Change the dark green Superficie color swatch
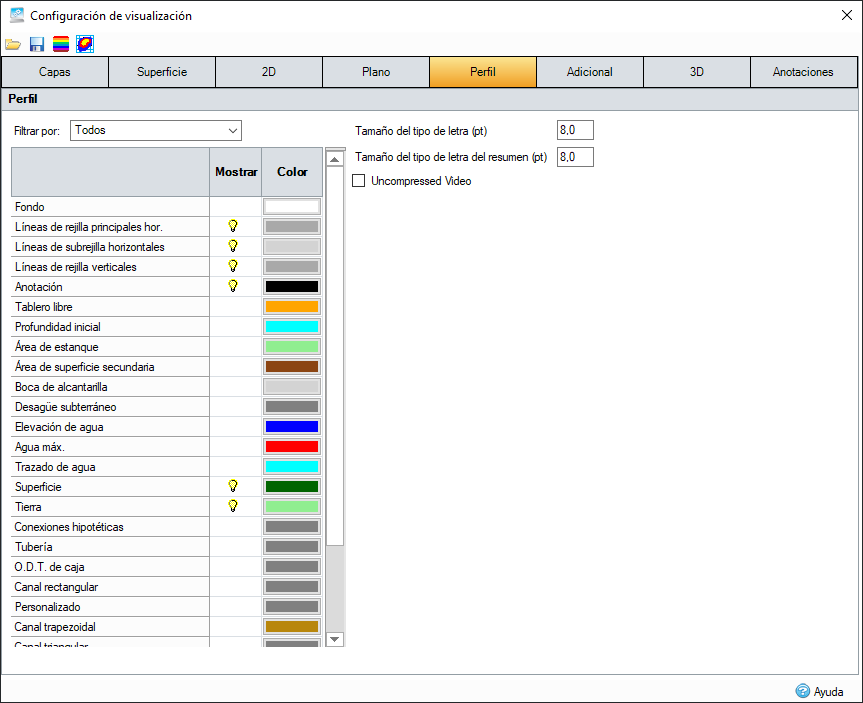The width and height of the screenshot is (863, 703). coord(292,487)
